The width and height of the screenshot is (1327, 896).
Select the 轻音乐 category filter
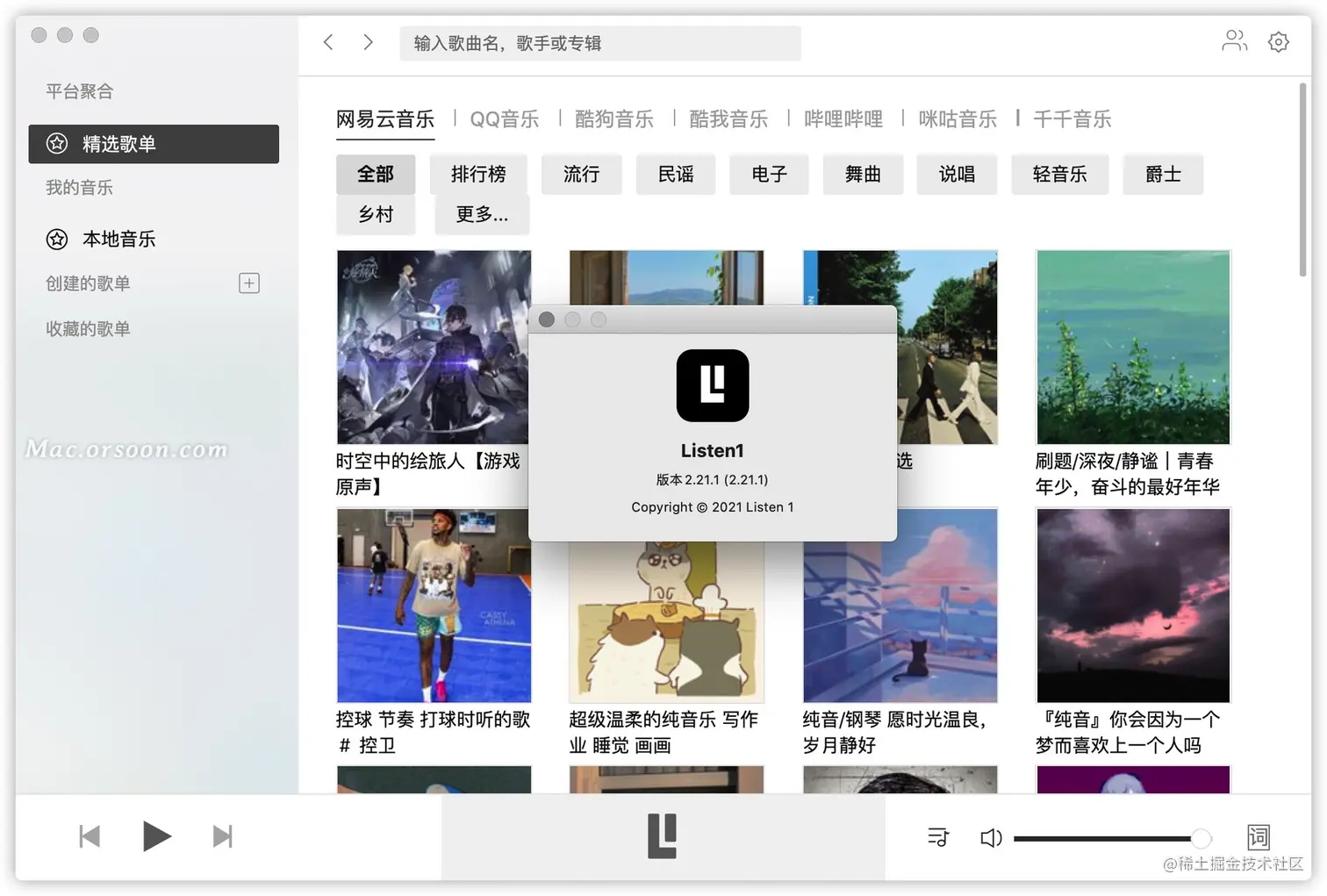pos(1059,174)
